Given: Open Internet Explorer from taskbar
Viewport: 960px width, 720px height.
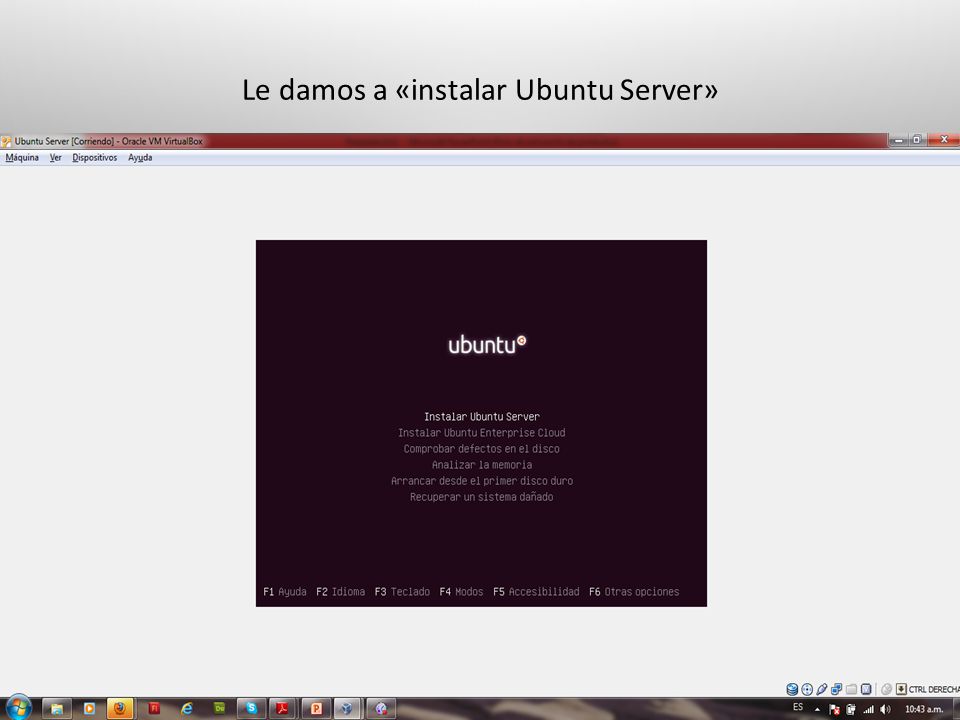Looking at the screenshot, I should (187, 709).
